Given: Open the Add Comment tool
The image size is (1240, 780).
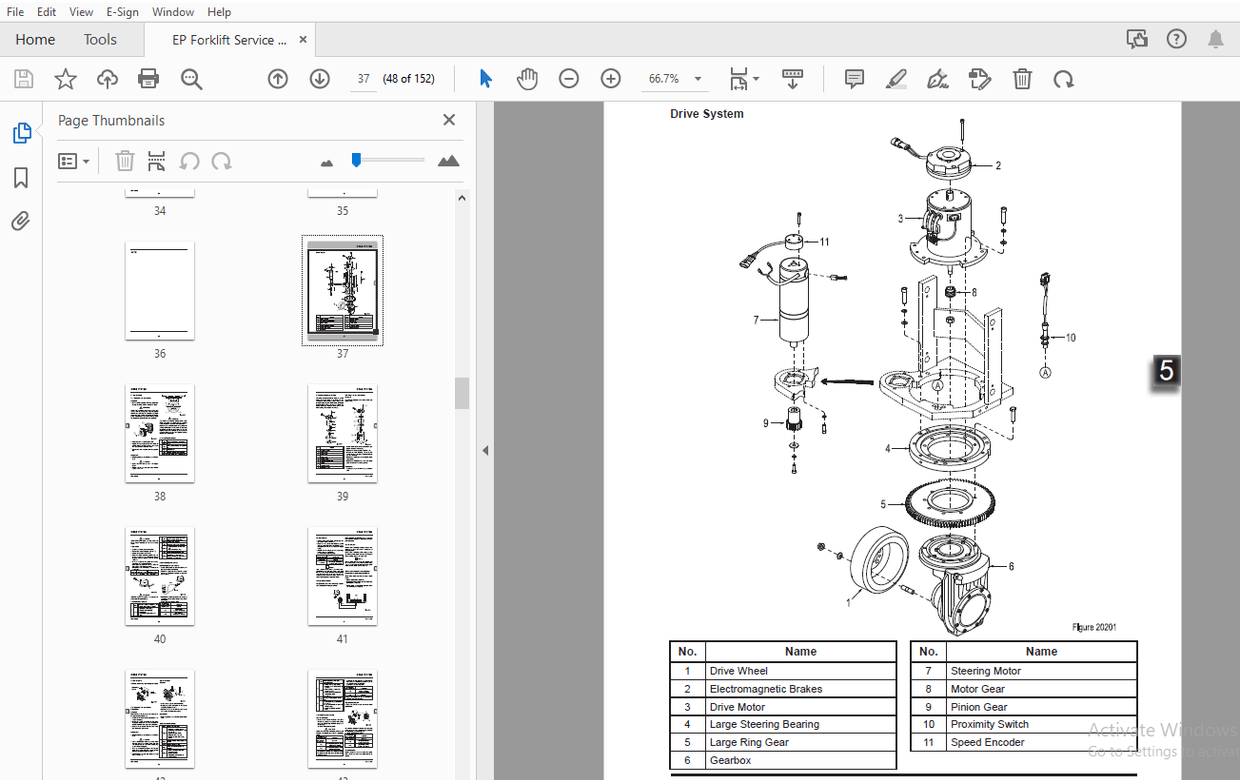Looking at the screenshot, I should [854, 78].
